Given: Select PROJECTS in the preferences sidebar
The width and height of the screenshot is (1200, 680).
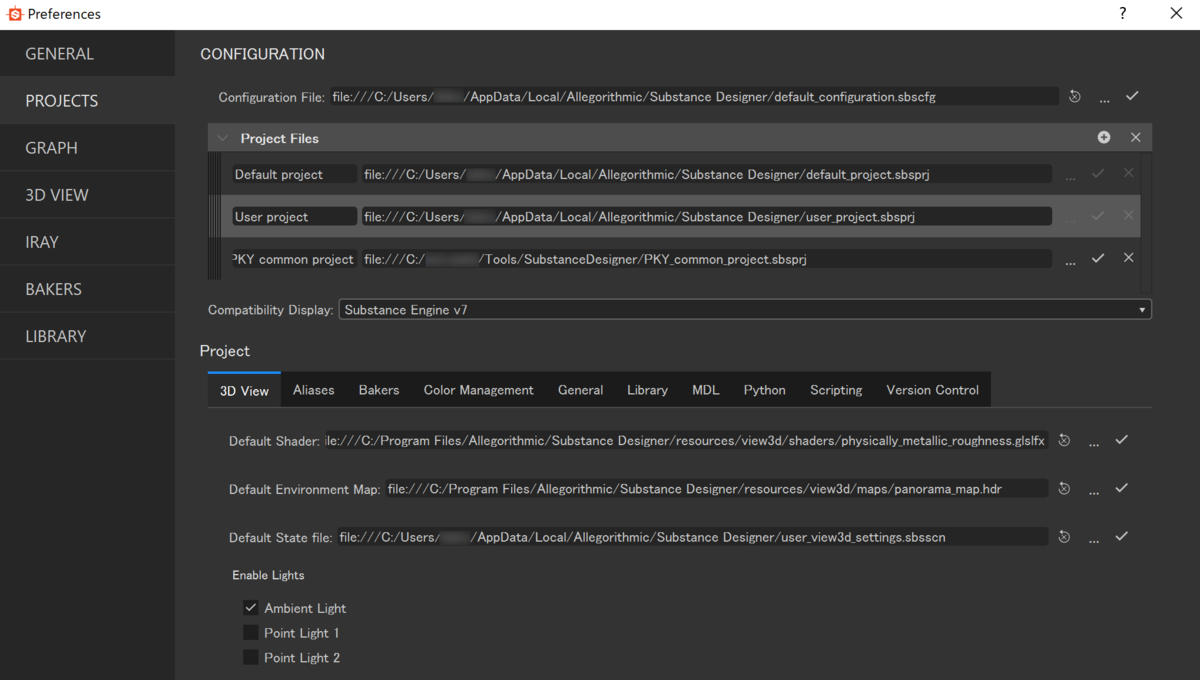Looking at the screenshot, I should [x=87, y=101].
